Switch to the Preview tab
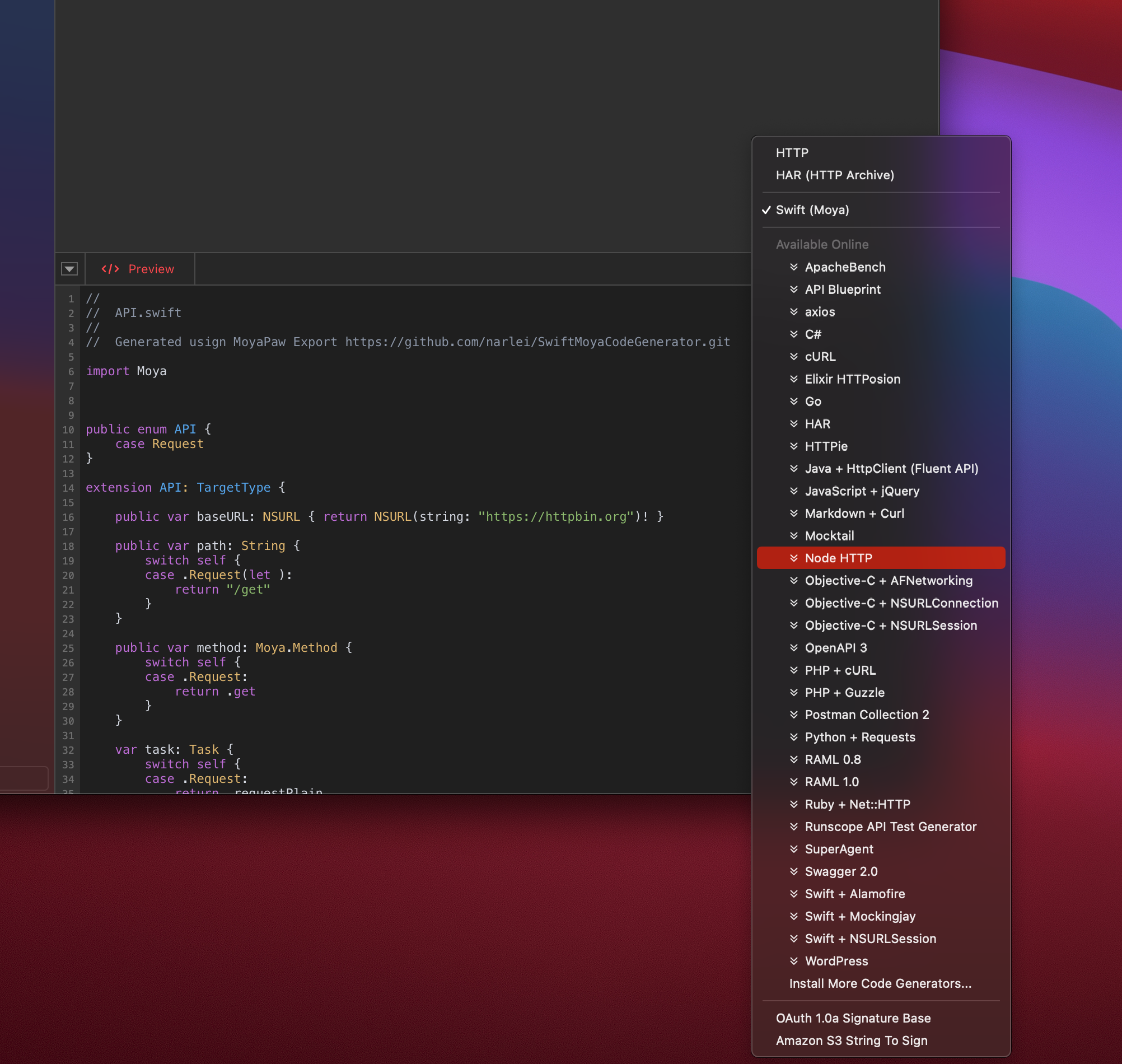Viewport: 1122px width, 1064px height. point(150,269)
